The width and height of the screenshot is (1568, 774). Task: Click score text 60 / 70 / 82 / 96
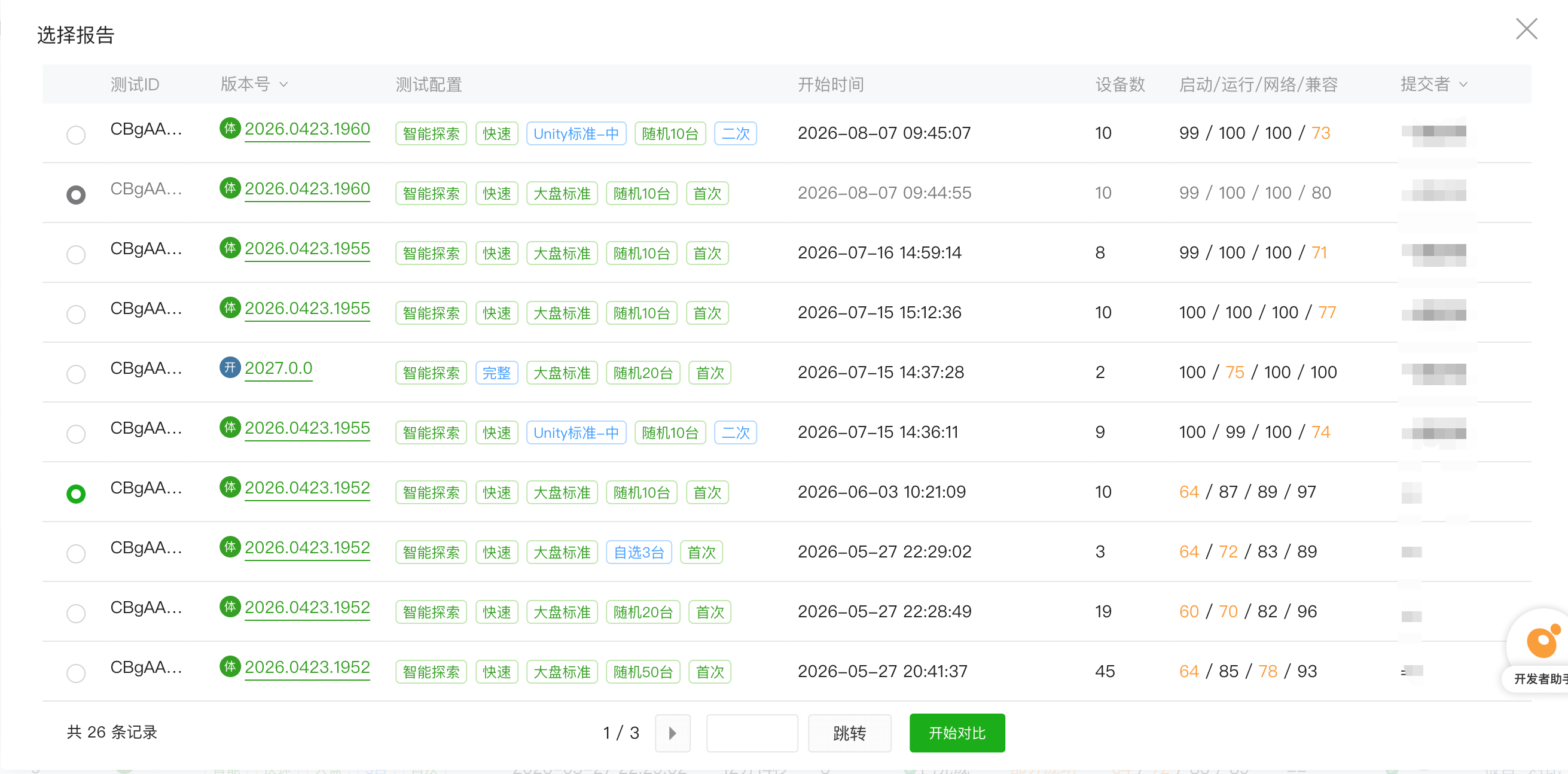point(1248,611)
